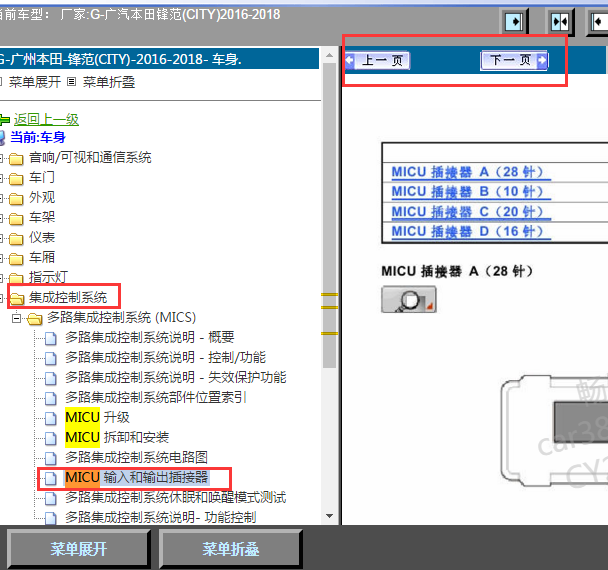
Task: Click the top 菜单展开 text option
Action: 35,82
